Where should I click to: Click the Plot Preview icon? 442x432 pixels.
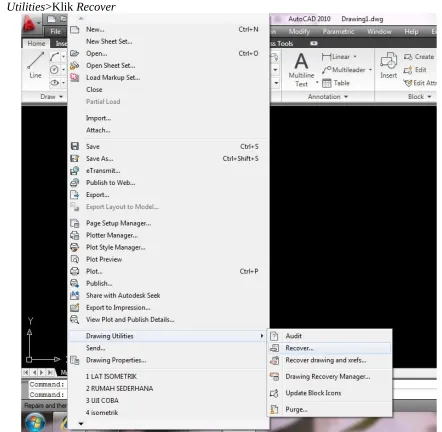75,259
